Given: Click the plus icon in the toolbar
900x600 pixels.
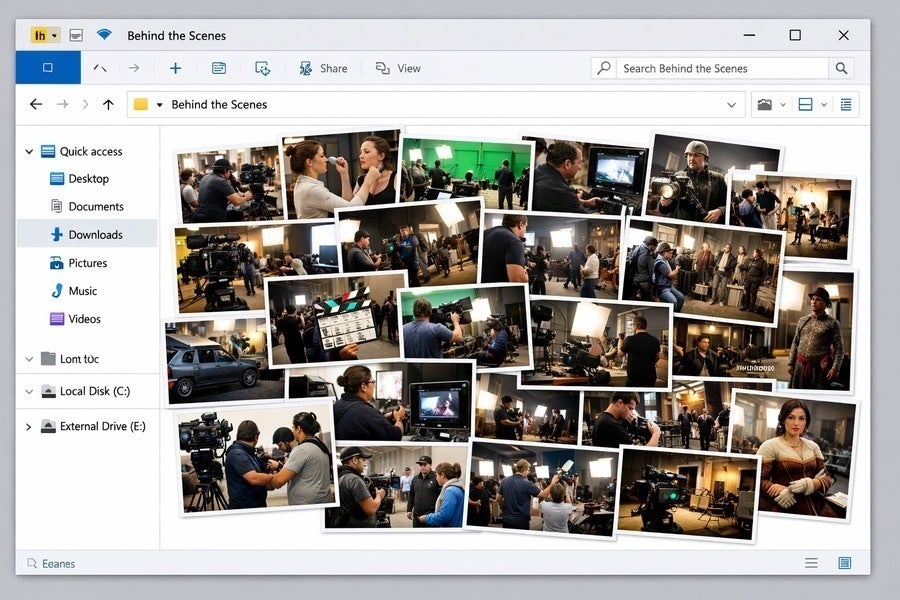Looking at the screenshot, I should (x=175, y=68).
